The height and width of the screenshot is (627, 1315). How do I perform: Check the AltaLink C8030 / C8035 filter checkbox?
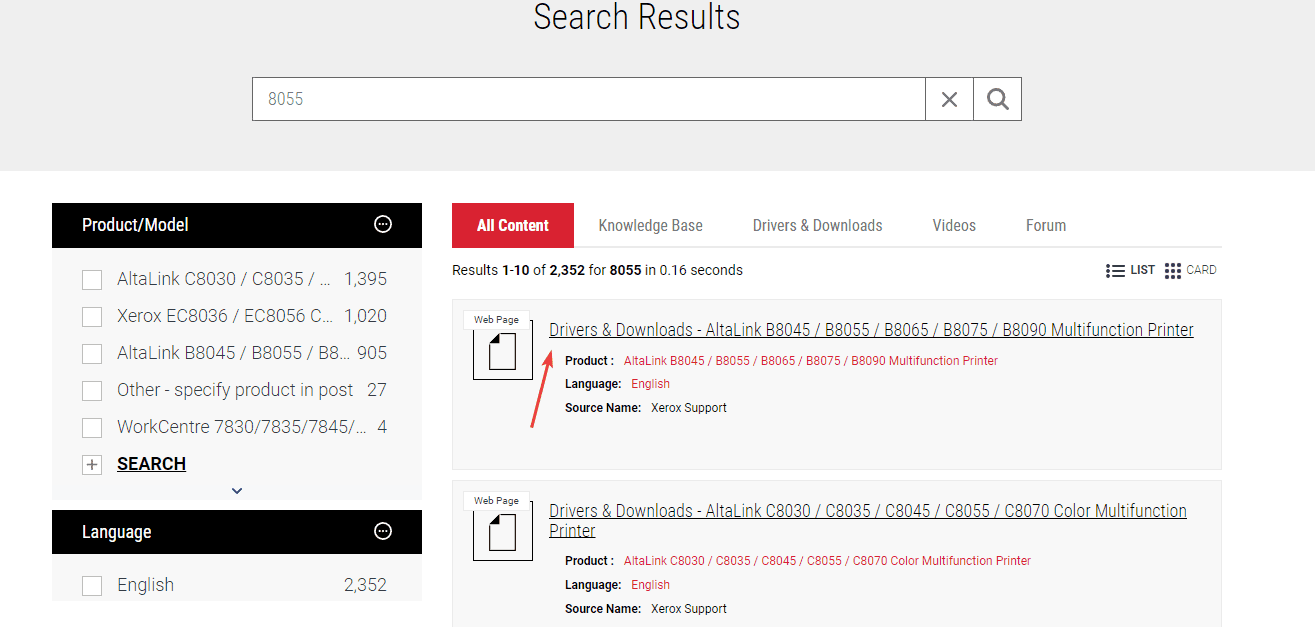click(92, 280)
